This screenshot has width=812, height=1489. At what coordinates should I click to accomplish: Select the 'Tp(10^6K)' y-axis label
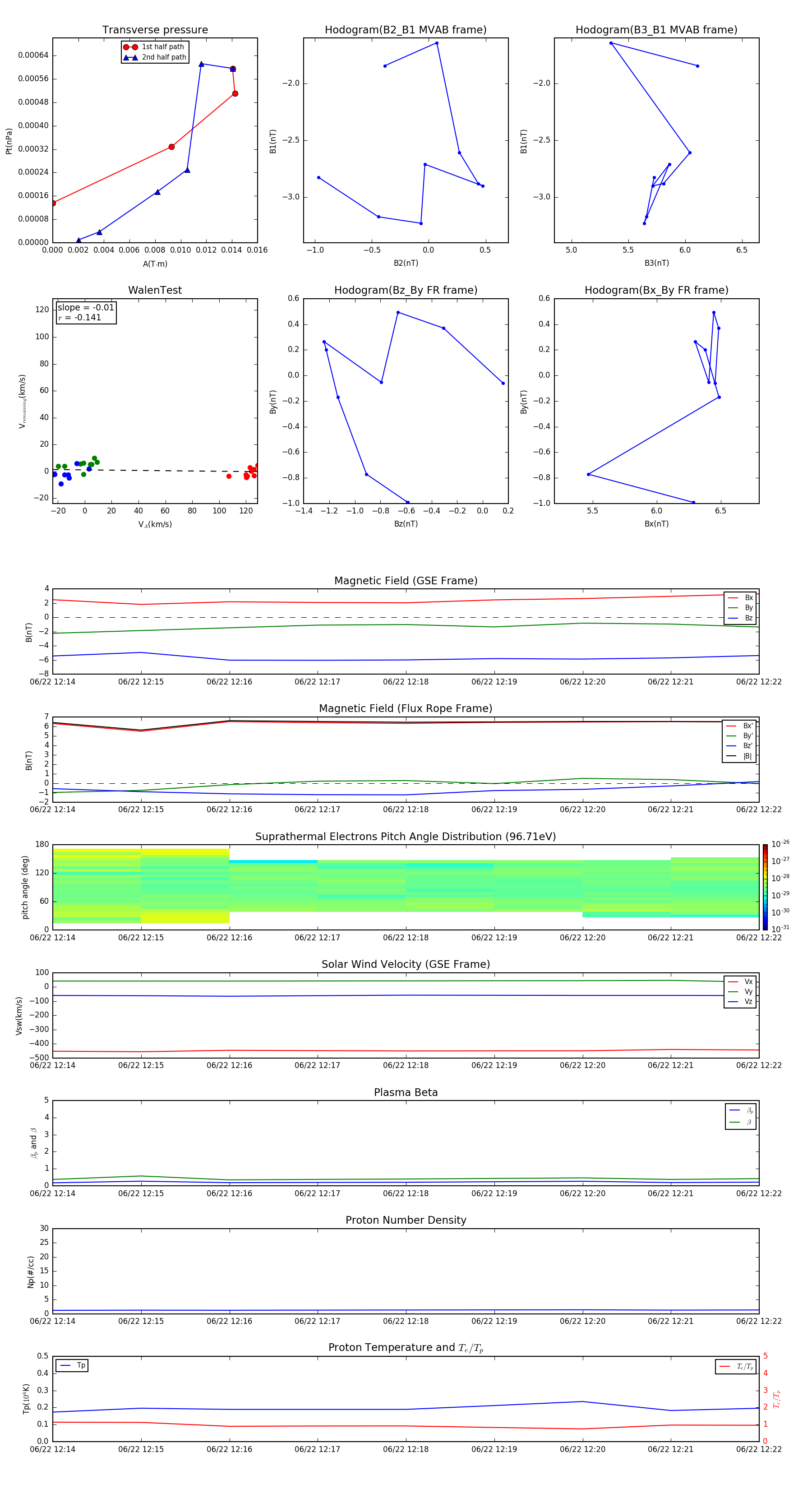tap(26, 1399)
